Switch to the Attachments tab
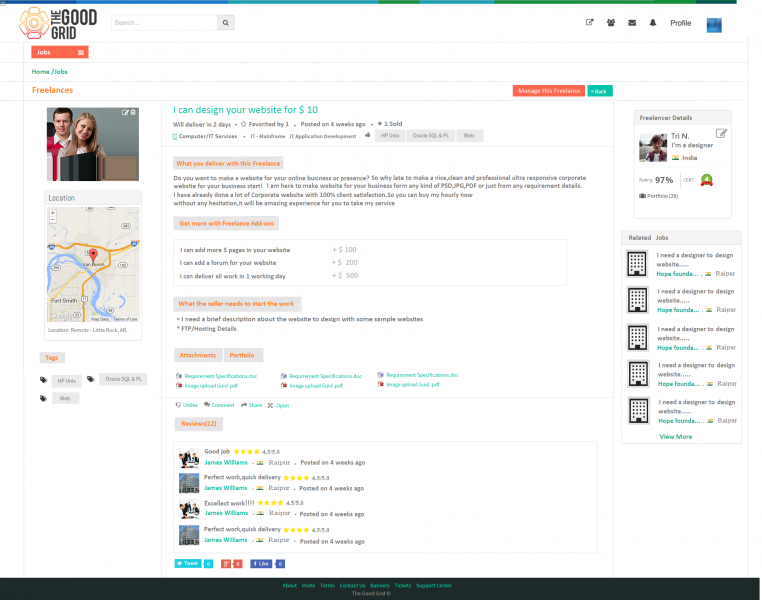The image size is (762, 600). coord(198,355)
